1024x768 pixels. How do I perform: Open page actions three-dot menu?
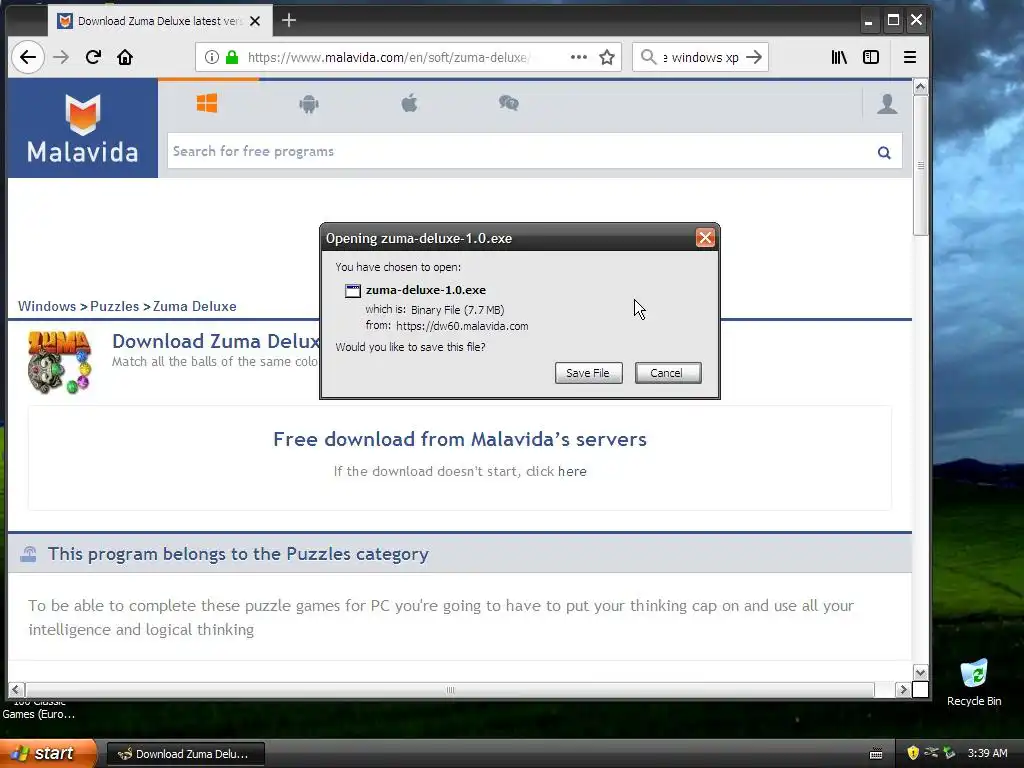click(x=579, y=57)
